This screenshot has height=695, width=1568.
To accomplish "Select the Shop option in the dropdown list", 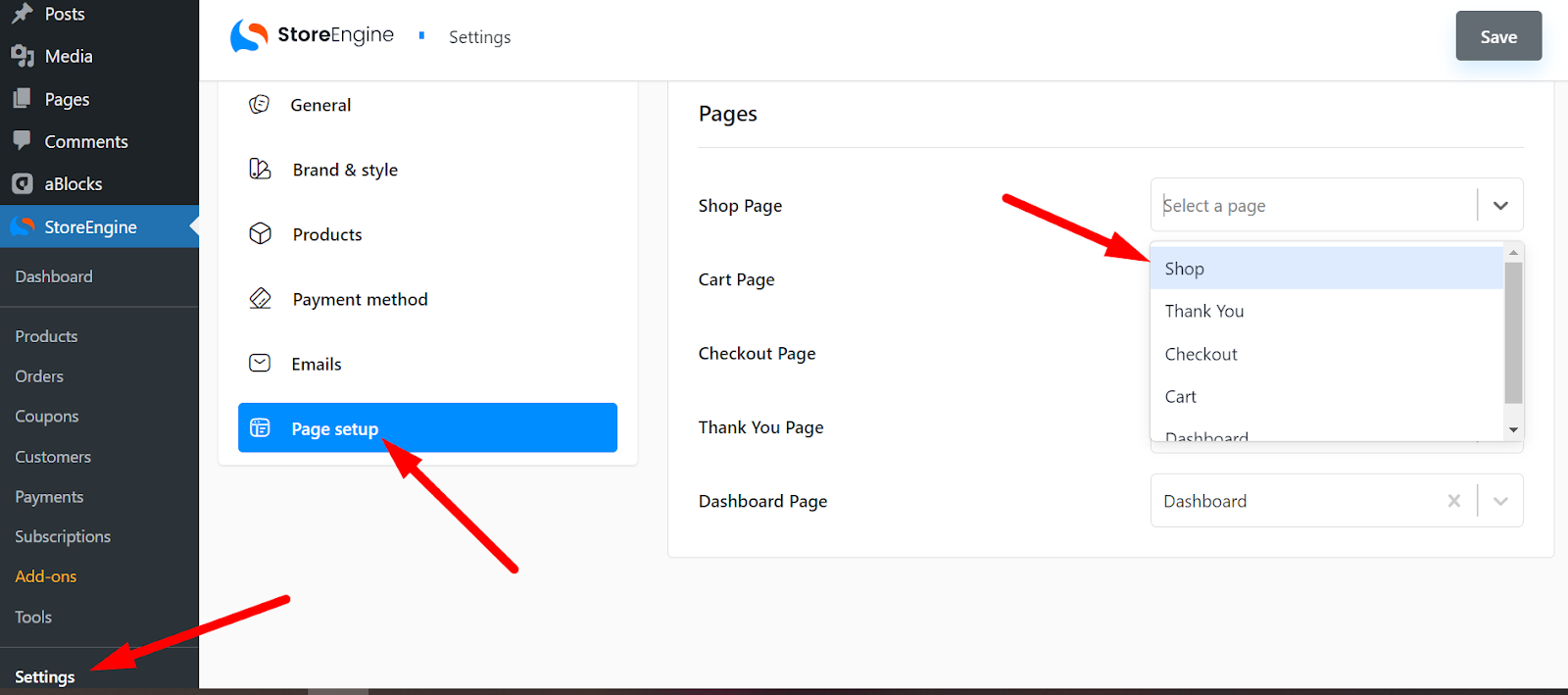I will tap(1327, 268).
